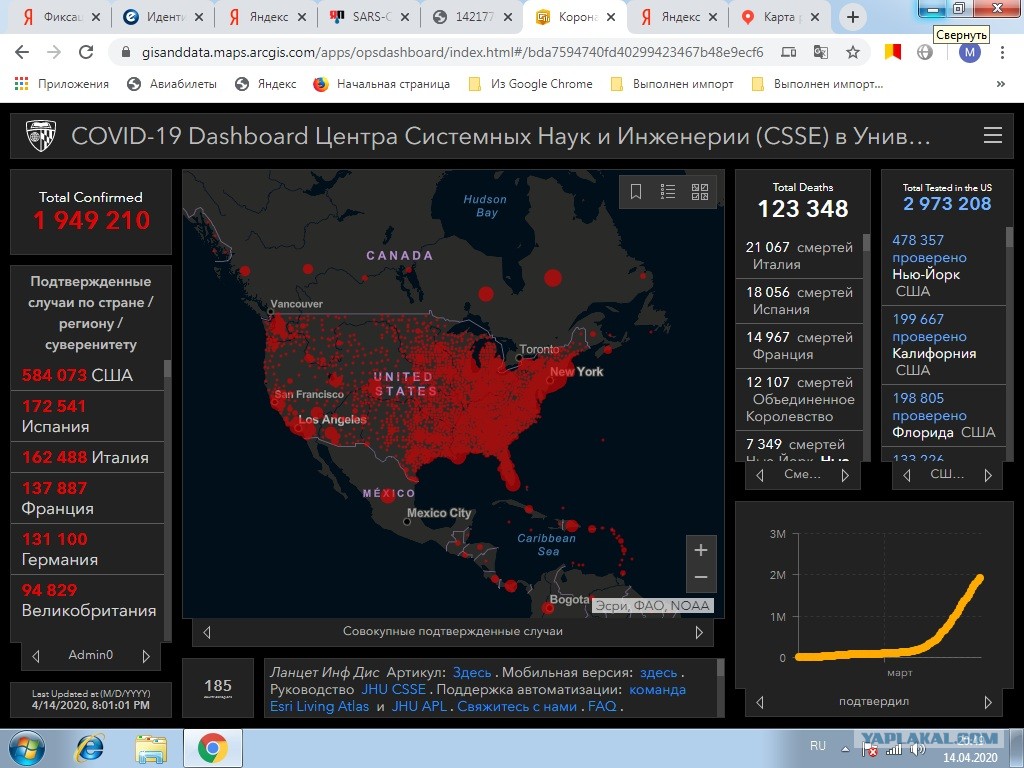
Task: Bookmark this page with star icon
Action: (852, 52)
